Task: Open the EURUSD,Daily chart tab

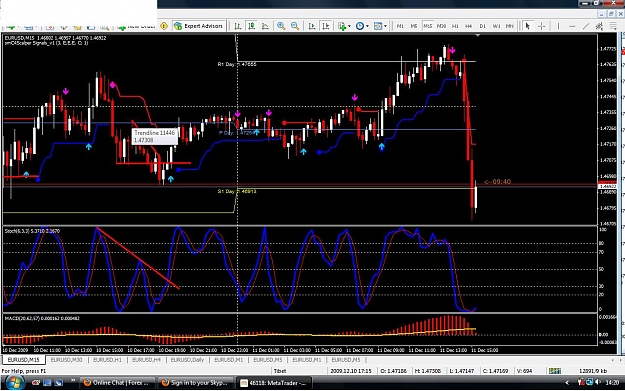Action: 187,360
